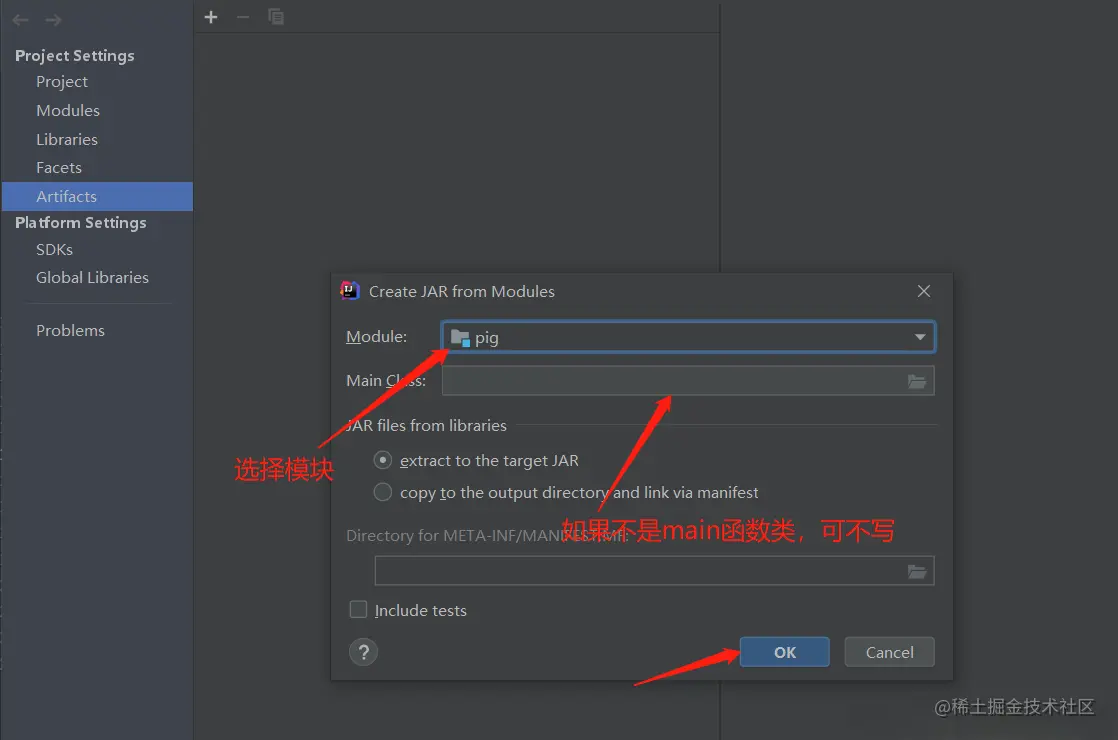The width and height of the screenshot is (1118, 740).
Task: Close the Create JAR from Modules dialog
Action: pyautogui.click(x=924, y=291)
